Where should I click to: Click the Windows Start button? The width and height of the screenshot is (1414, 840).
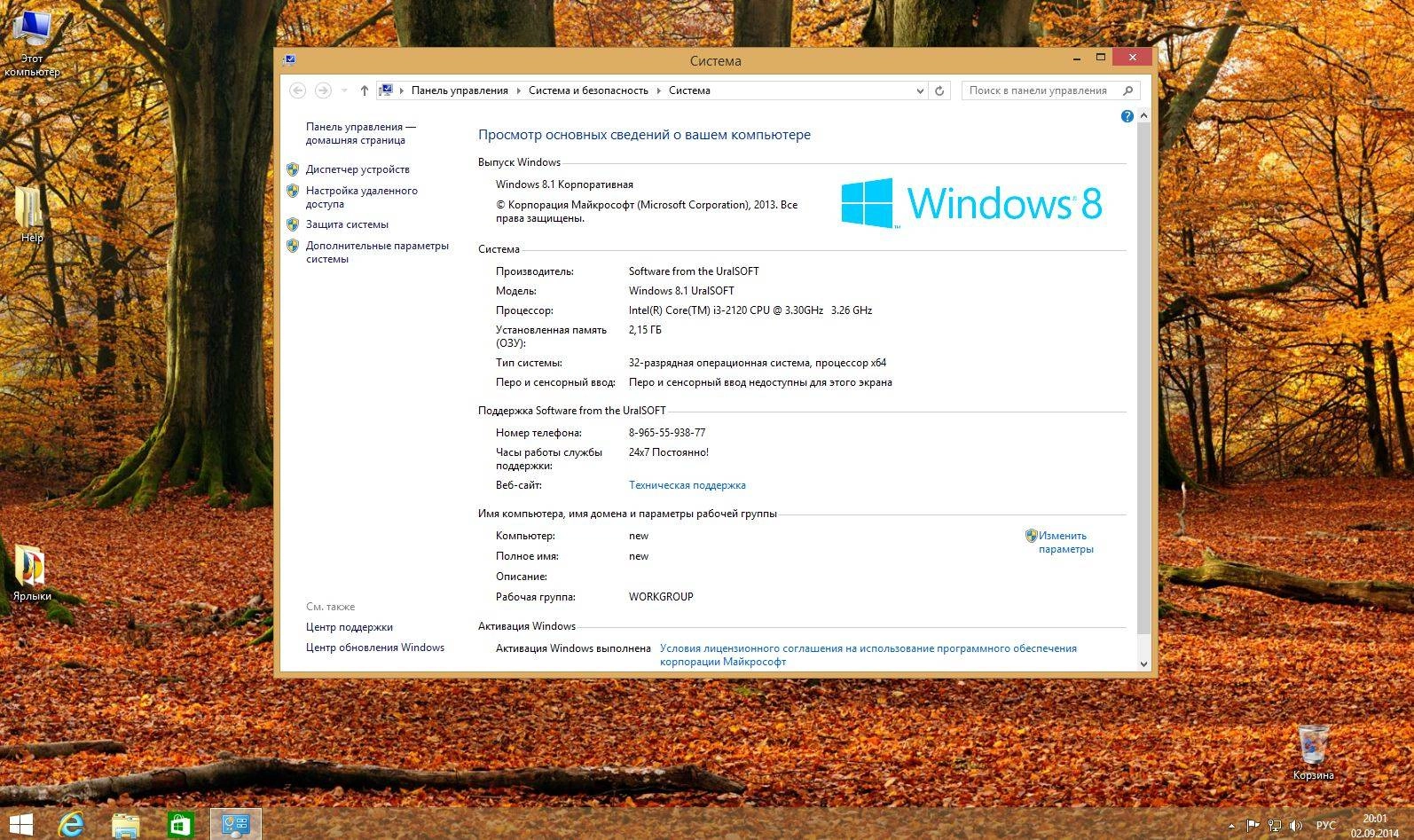point(20,825)
